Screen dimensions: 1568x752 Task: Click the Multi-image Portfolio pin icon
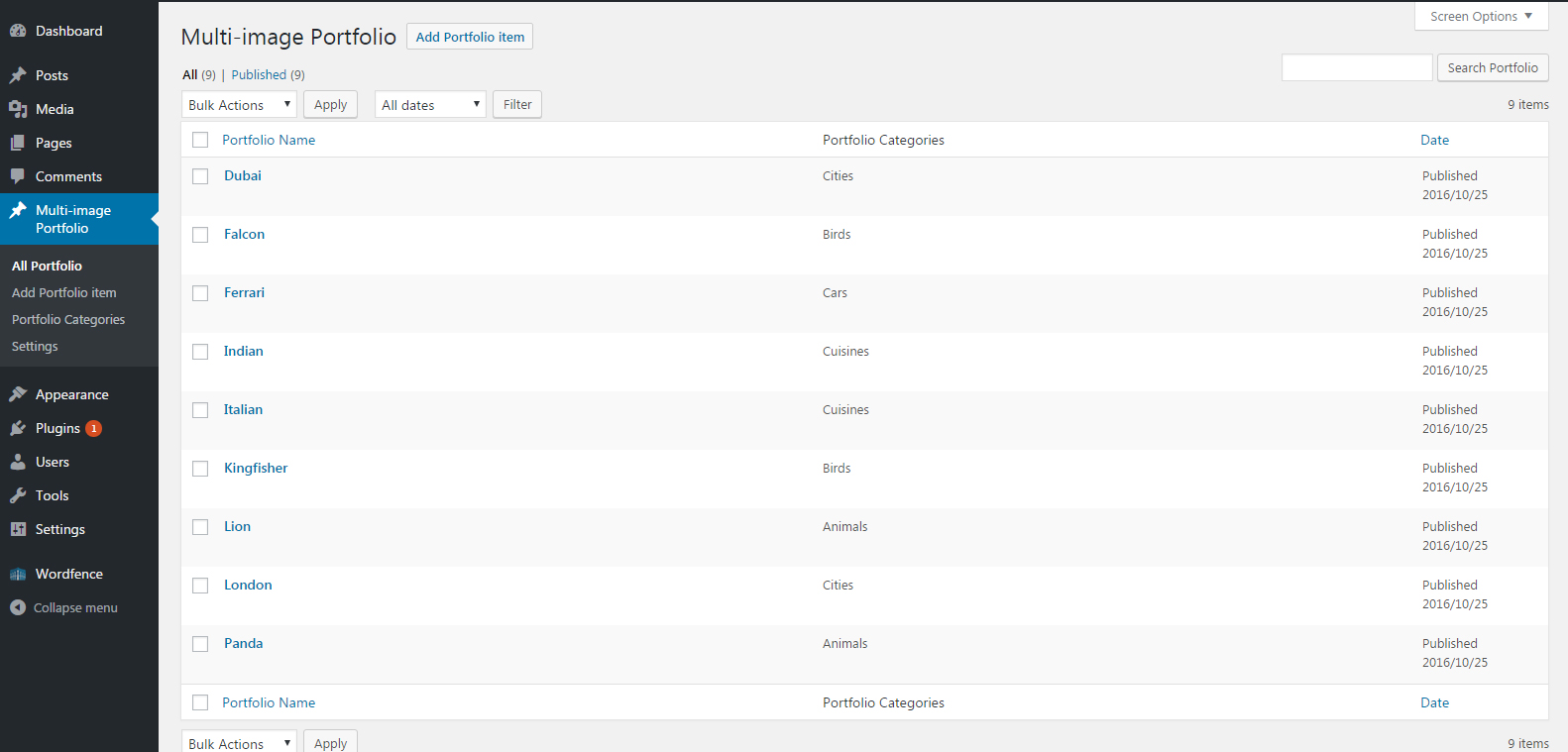[x=18, y=210]
